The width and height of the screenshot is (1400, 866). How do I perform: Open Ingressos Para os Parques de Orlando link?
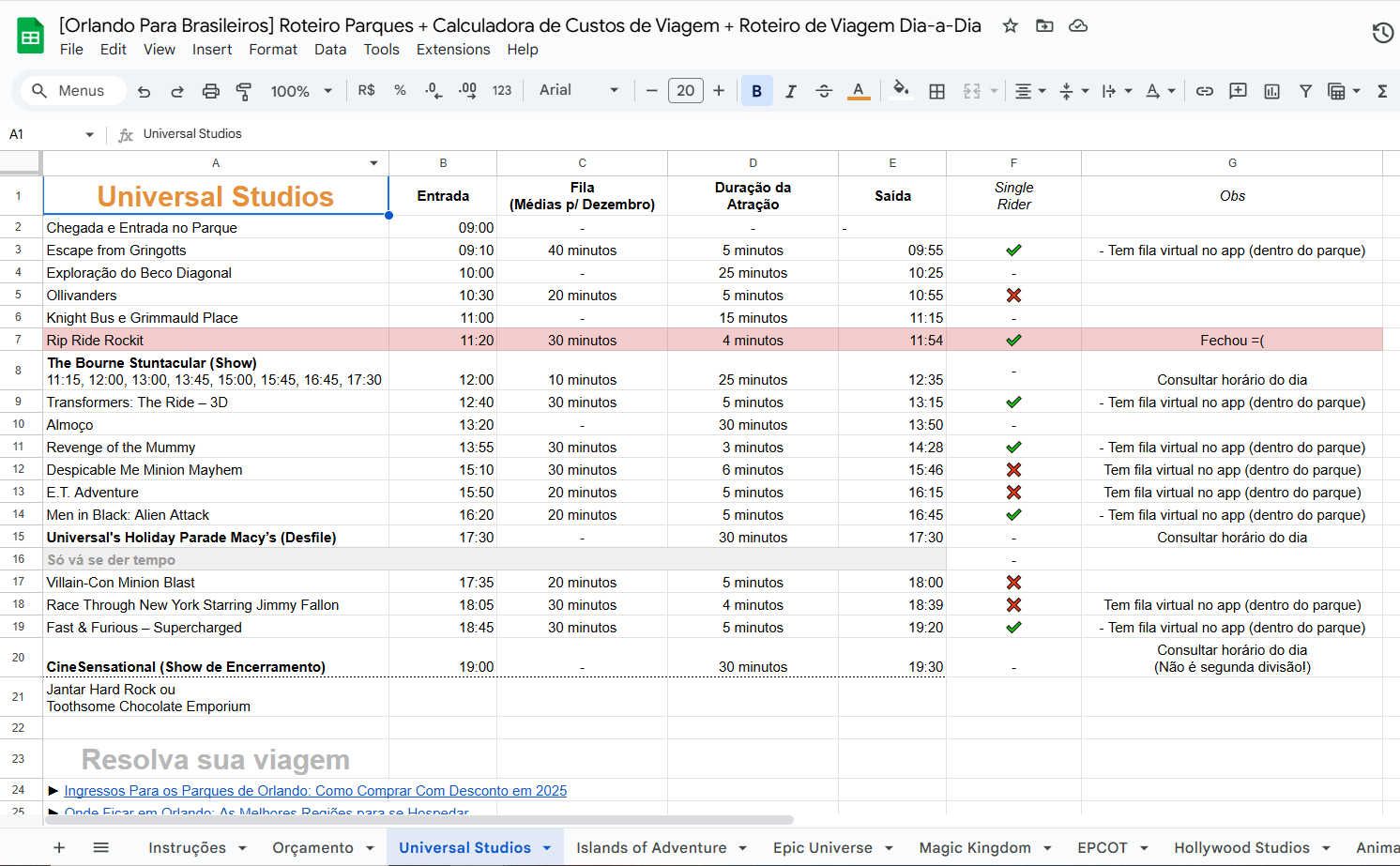click(x=315, y=791)
